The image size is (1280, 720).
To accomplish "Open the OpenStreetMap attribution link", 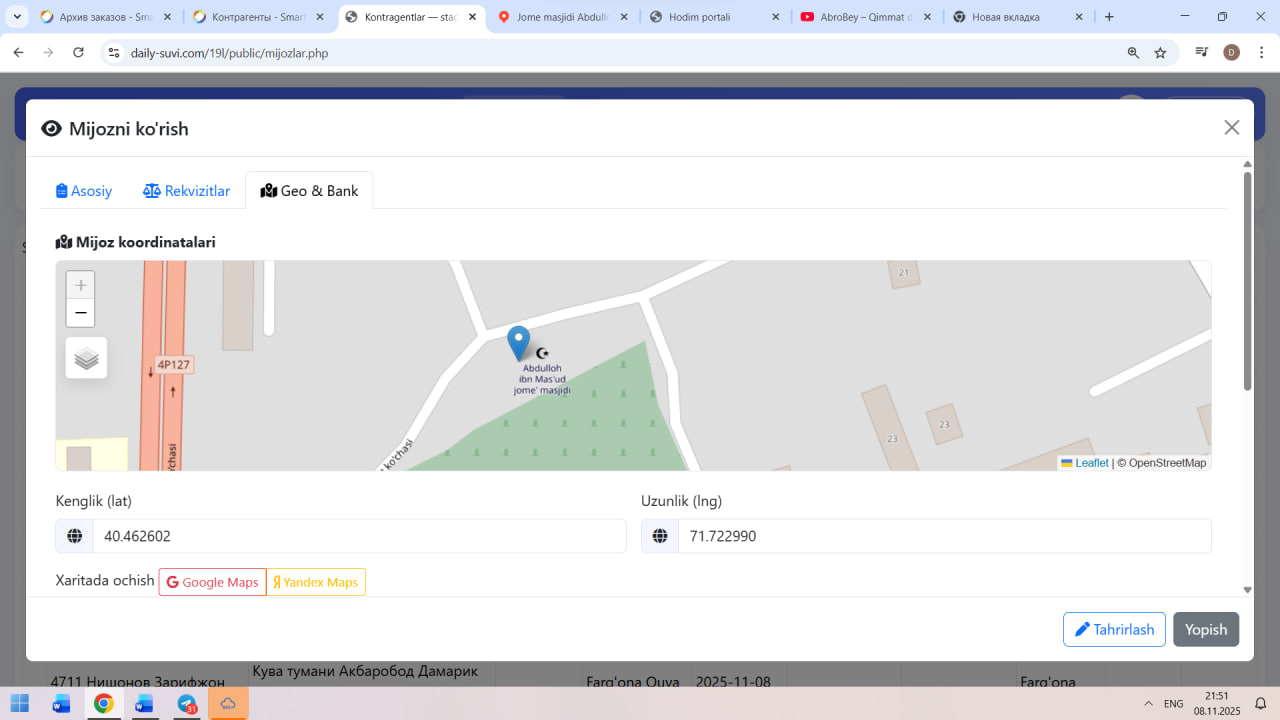I will (1168, 463).
